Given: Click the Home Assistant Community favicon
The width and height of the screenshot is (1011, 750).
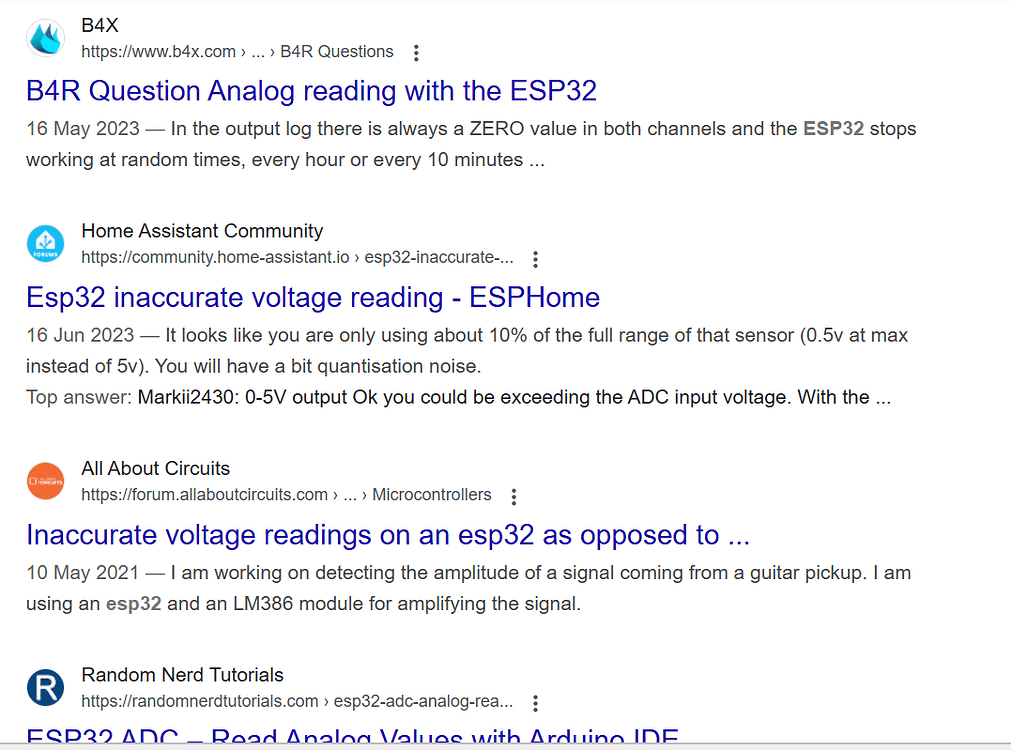Looking at the screenshot, I should click(46, 244).
